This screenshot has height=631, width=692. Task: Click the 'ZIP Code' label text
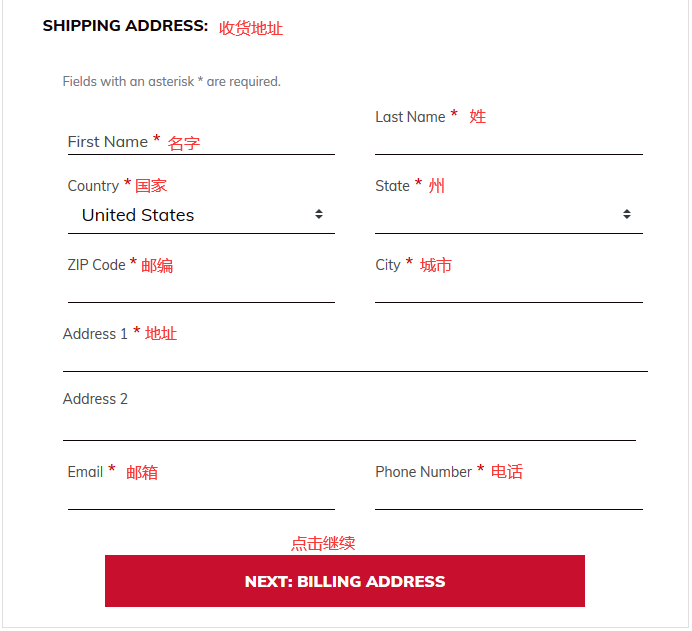tap(96, 265)
